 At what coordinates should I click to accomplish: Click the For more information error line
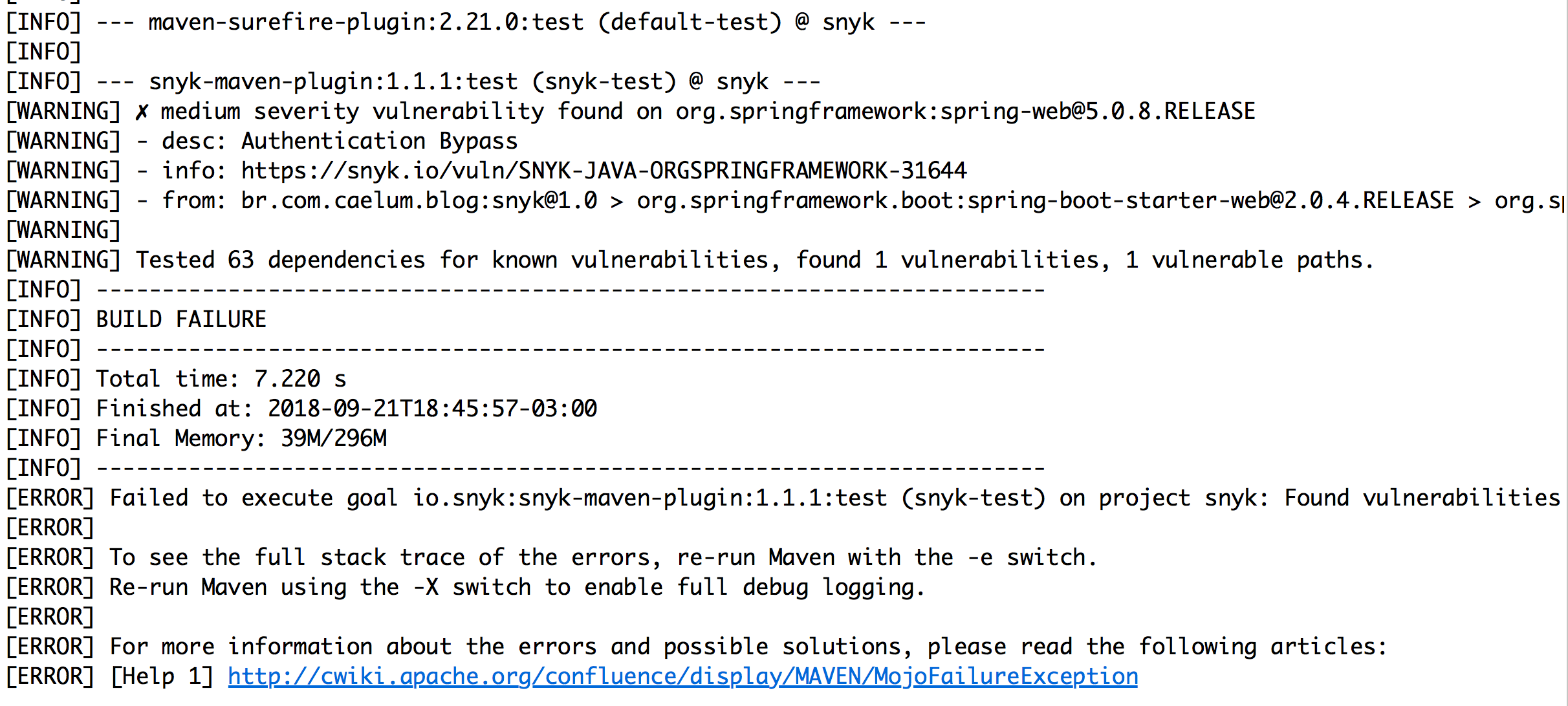[748, 647]
